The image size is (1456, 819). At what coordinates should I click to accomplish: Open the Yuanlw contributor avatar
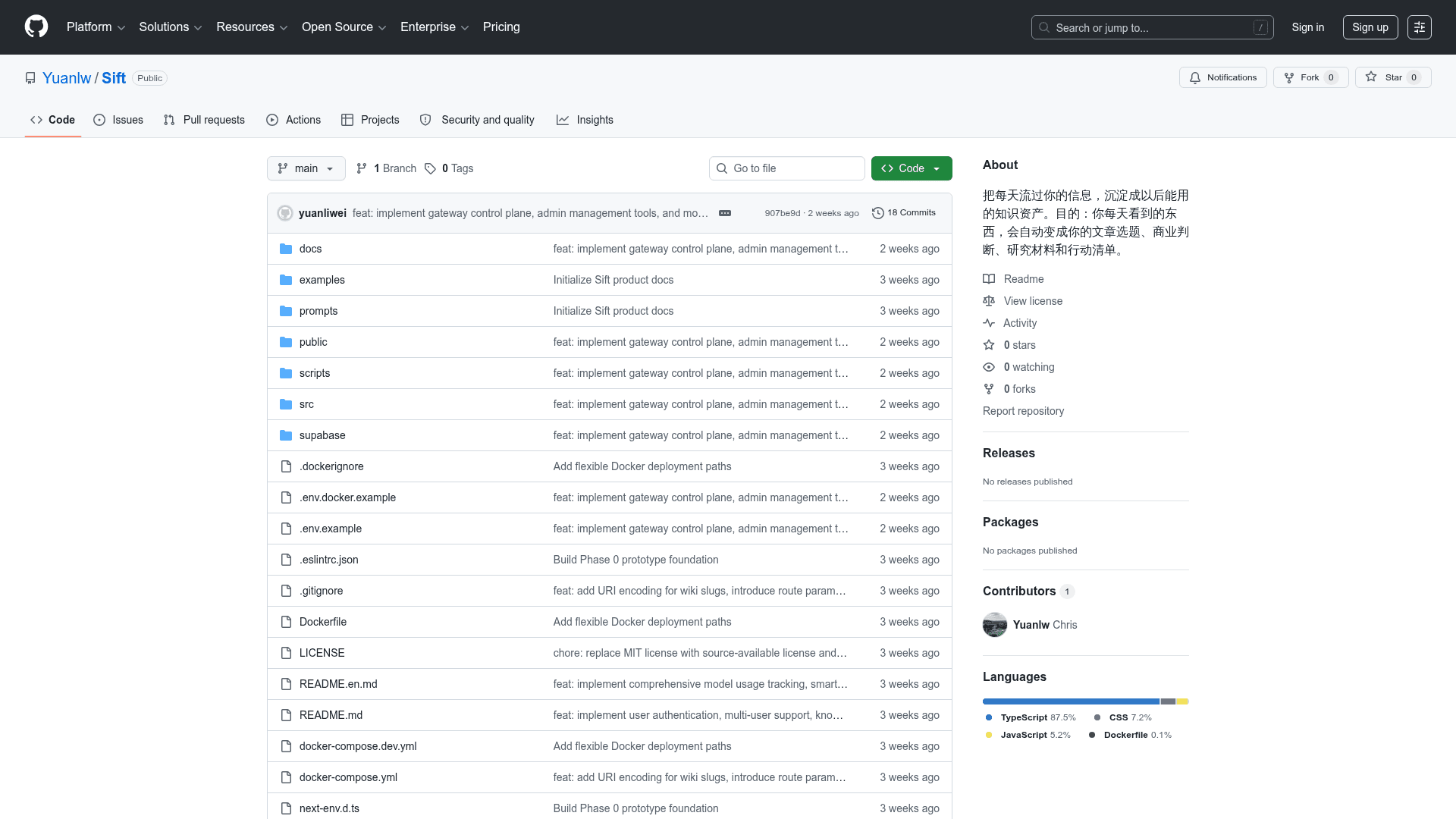[x=995, y=625]
